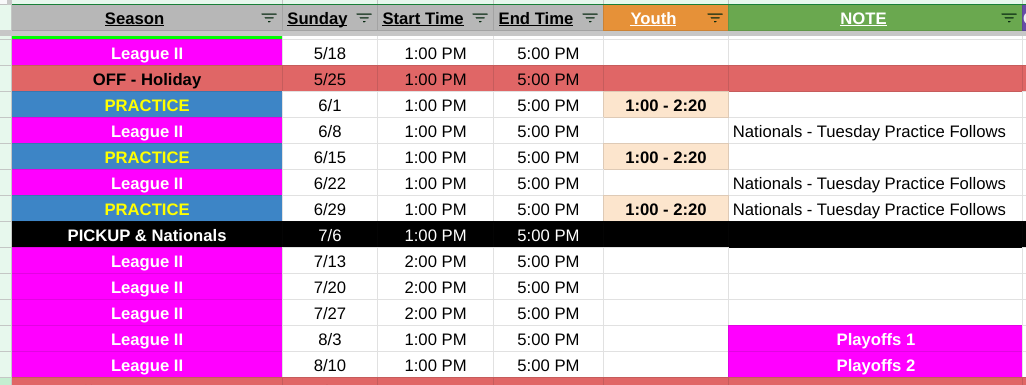The width and height of the screenshot is (1026, 385).
Task: Open the NOTE column filter icon
Action: click(1009, 18)
